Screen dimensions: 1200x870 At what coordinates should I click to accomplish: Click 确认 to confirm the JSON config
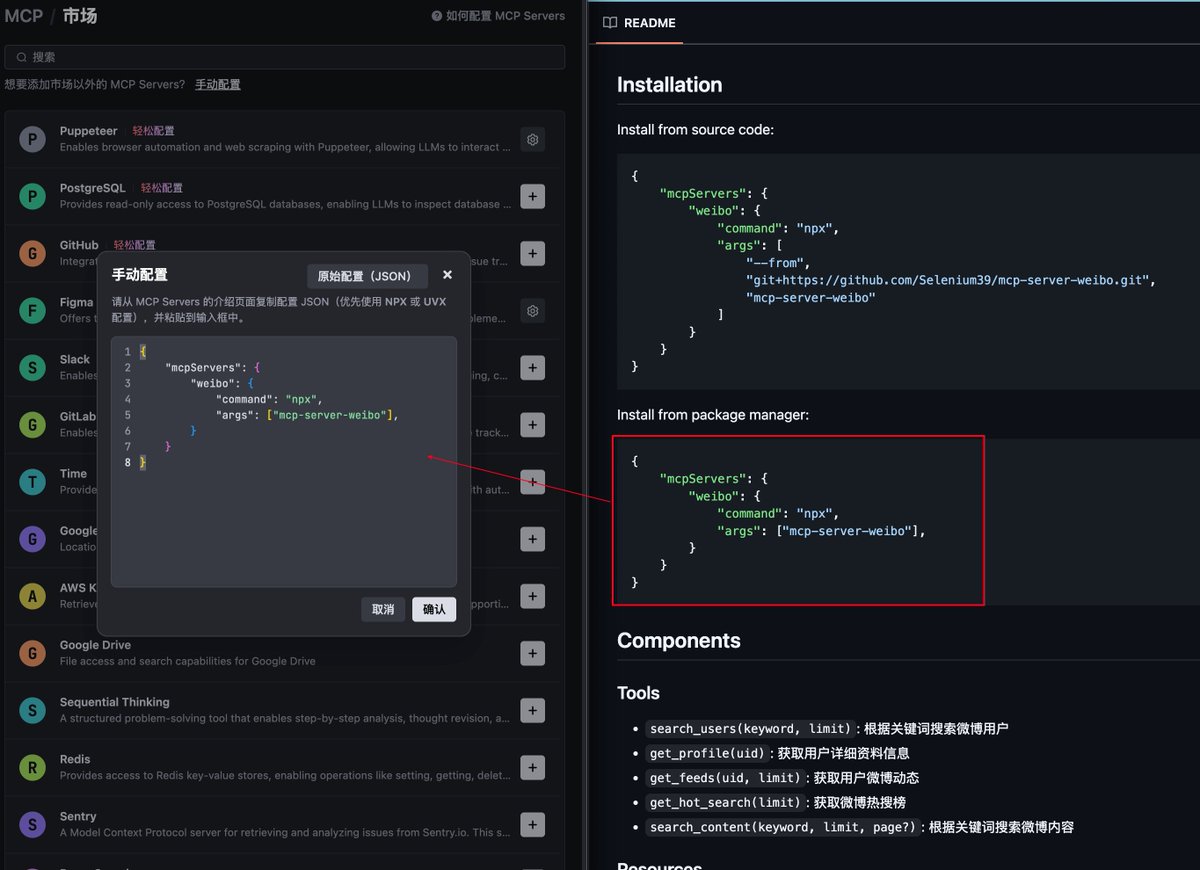434,609
